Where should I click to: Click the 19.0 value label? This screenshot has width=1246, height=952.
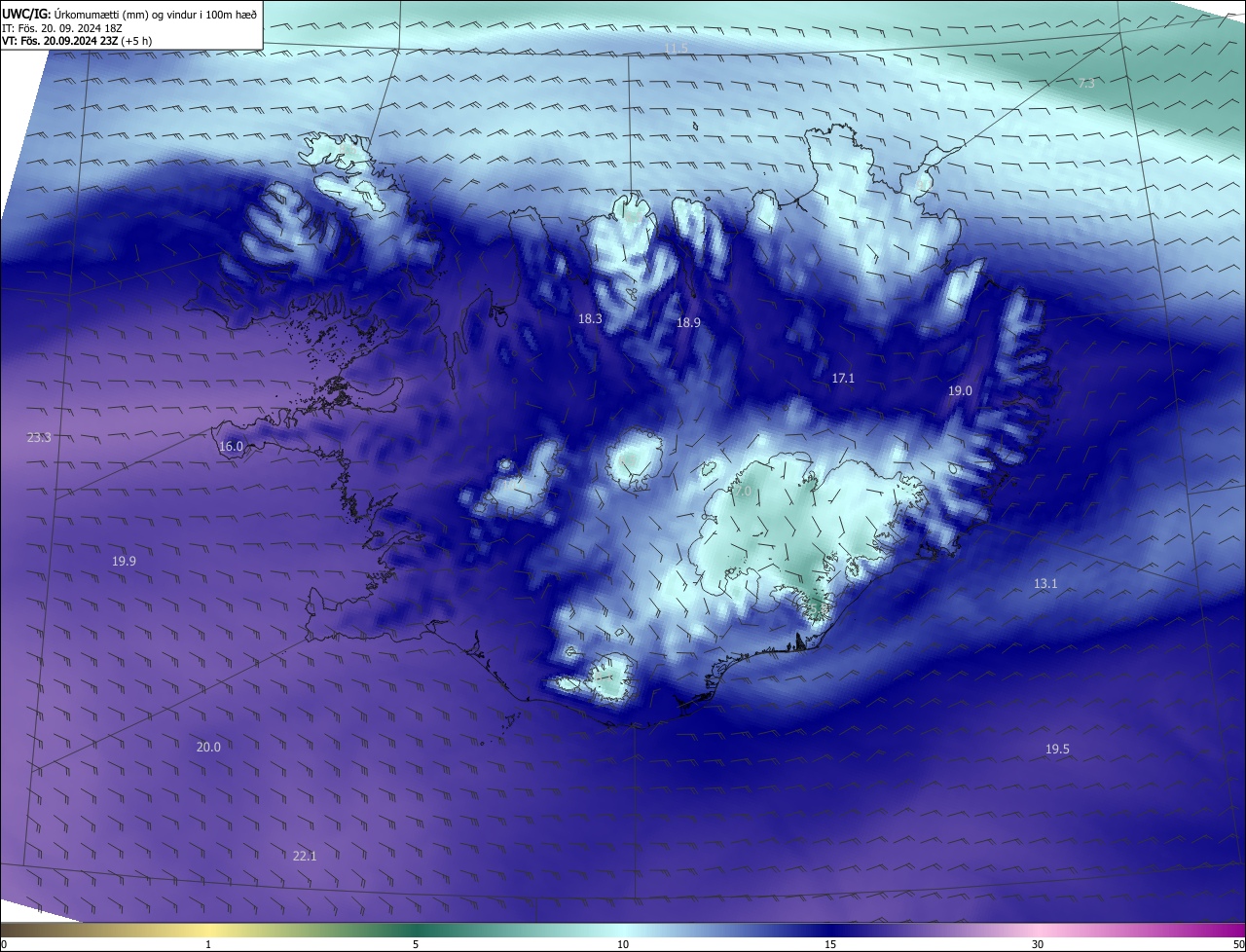click(x=960, y=391)
